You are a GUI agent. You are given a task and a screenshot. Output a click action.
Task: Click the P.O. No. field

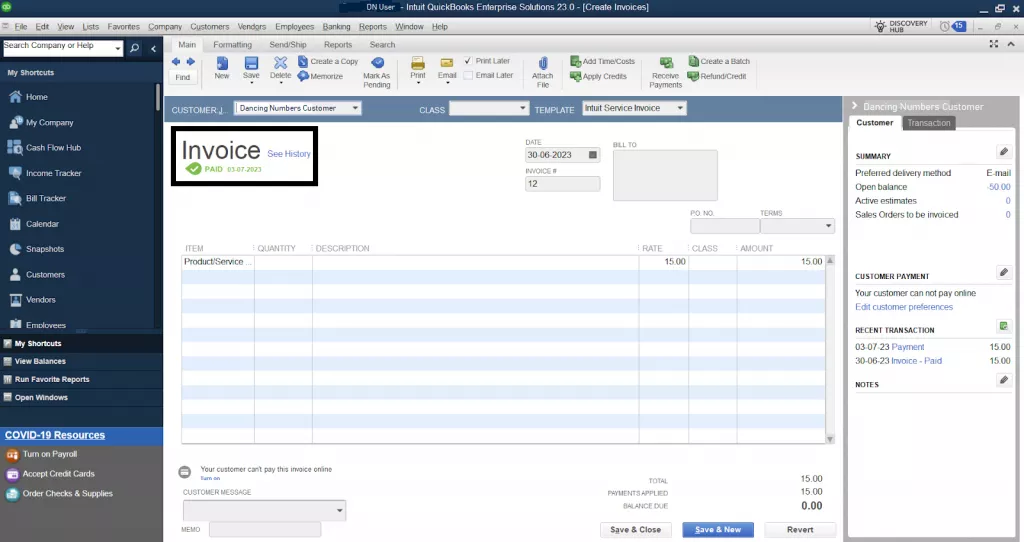(725, 226)
